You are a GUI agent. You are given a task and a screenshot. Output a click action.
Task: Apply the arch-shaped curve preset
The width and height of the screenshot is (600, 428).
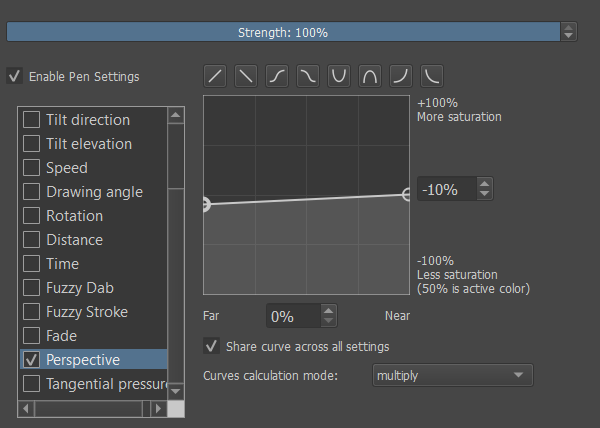(370, 75)
